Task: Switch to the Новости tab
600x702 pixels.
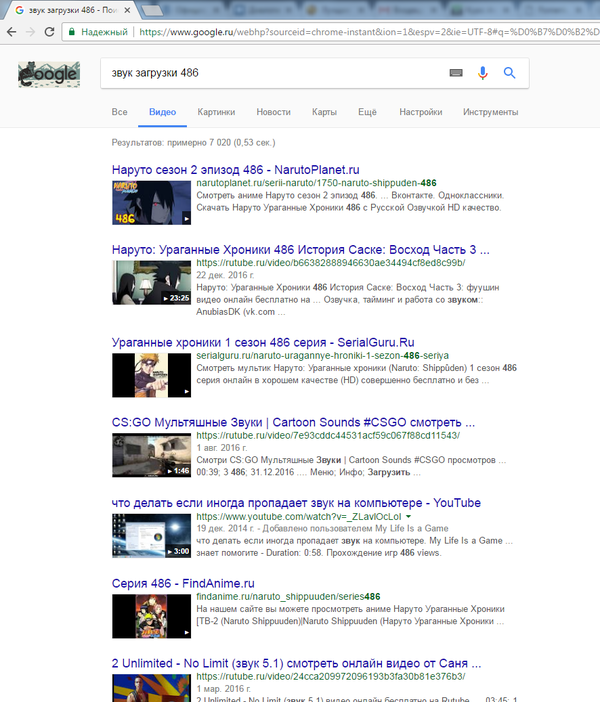Action: coord(273,113)
